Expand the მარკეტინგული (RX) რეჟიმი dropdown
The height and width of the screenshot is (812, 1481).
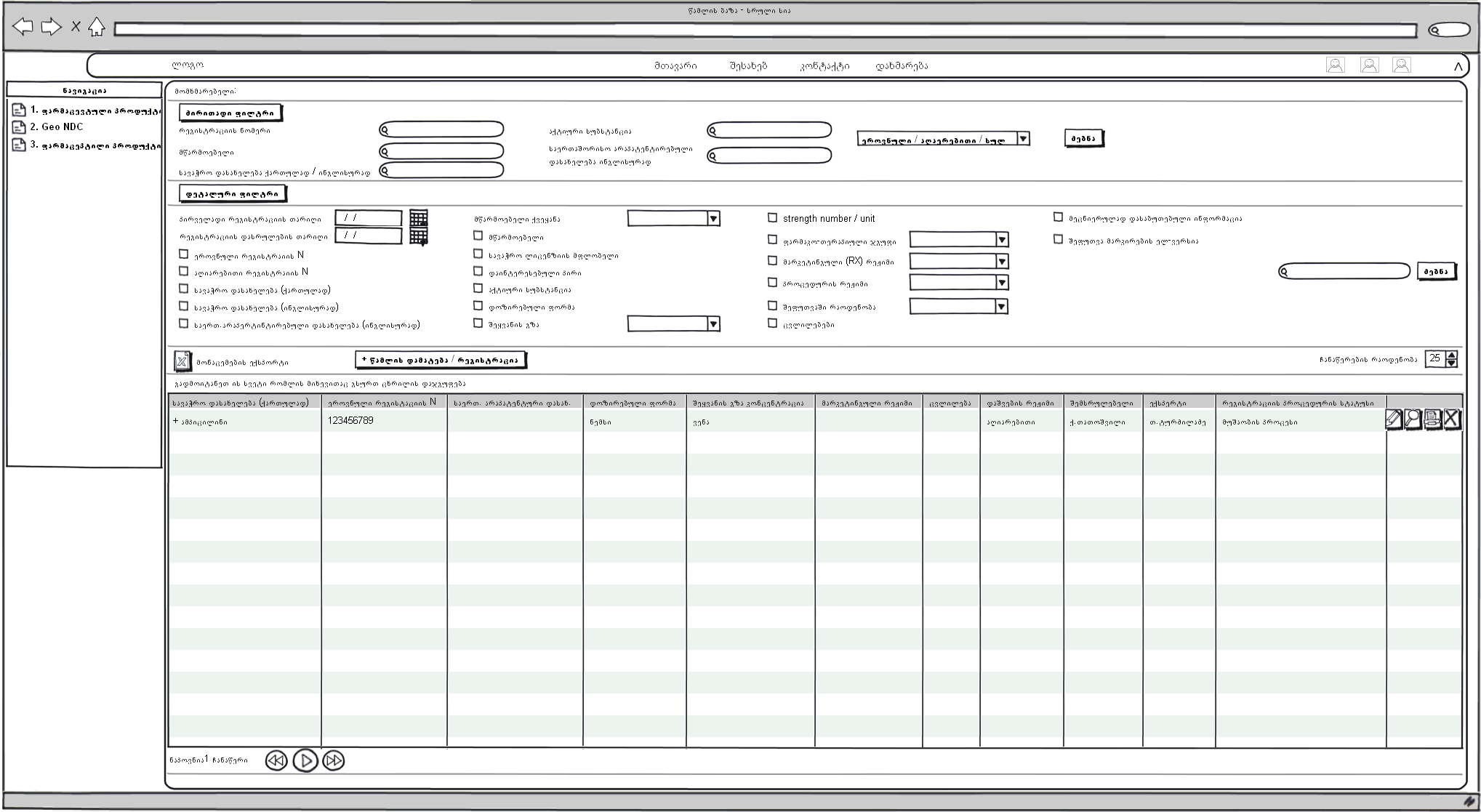point(1001,262)
